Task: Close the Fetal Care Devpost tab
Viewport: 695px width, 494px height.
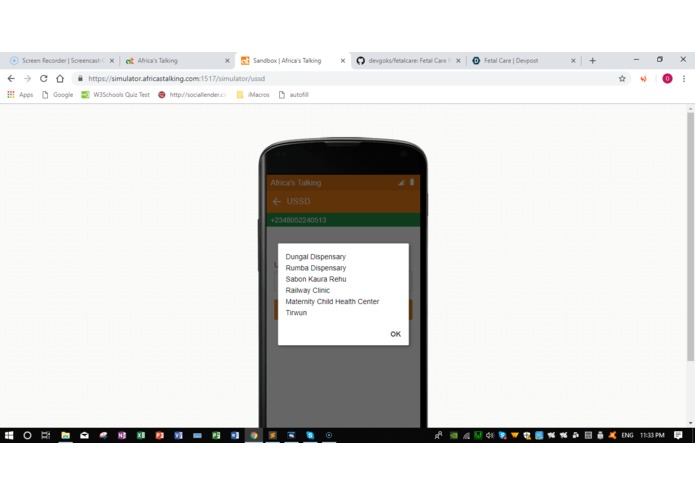Action: point(573,61)
